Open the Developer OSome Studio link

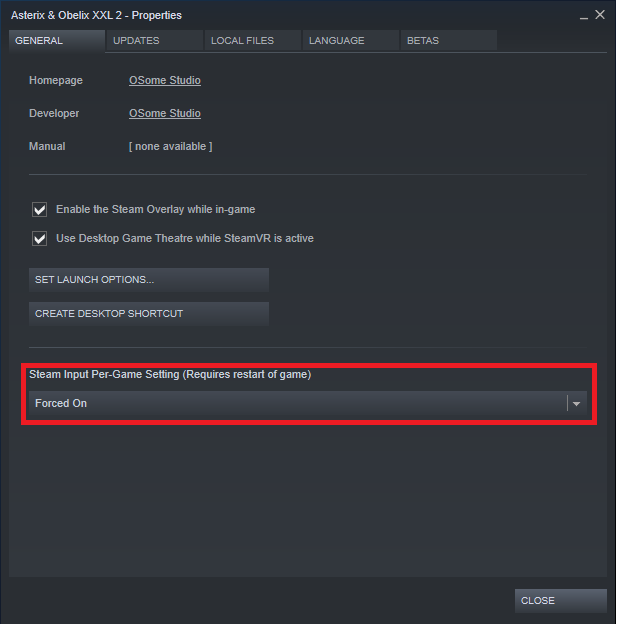(x=165, y=113)
